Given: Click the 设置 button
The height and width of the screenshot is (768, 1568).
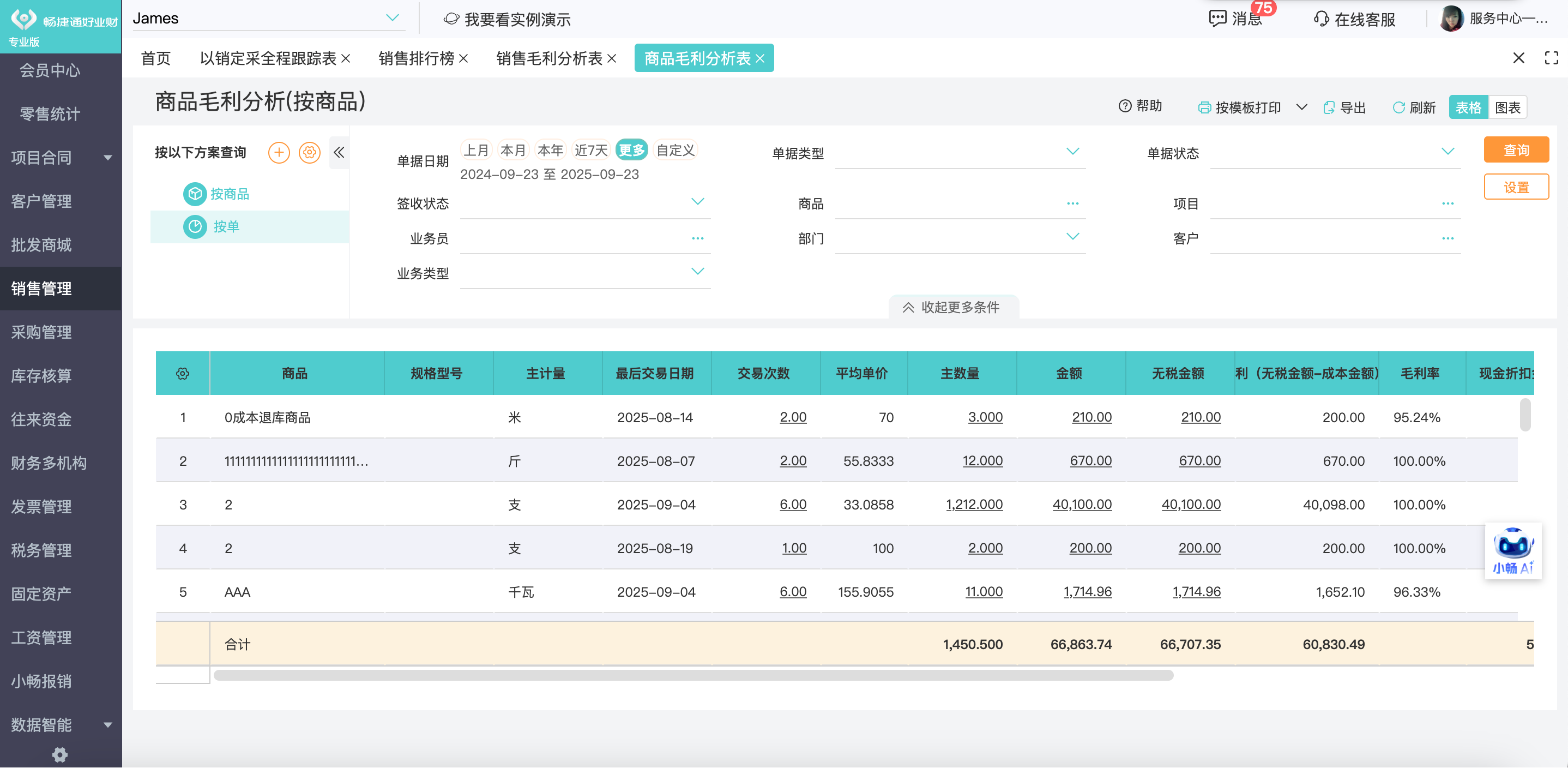Looking at the screenshot, I should pos(1516,187).
